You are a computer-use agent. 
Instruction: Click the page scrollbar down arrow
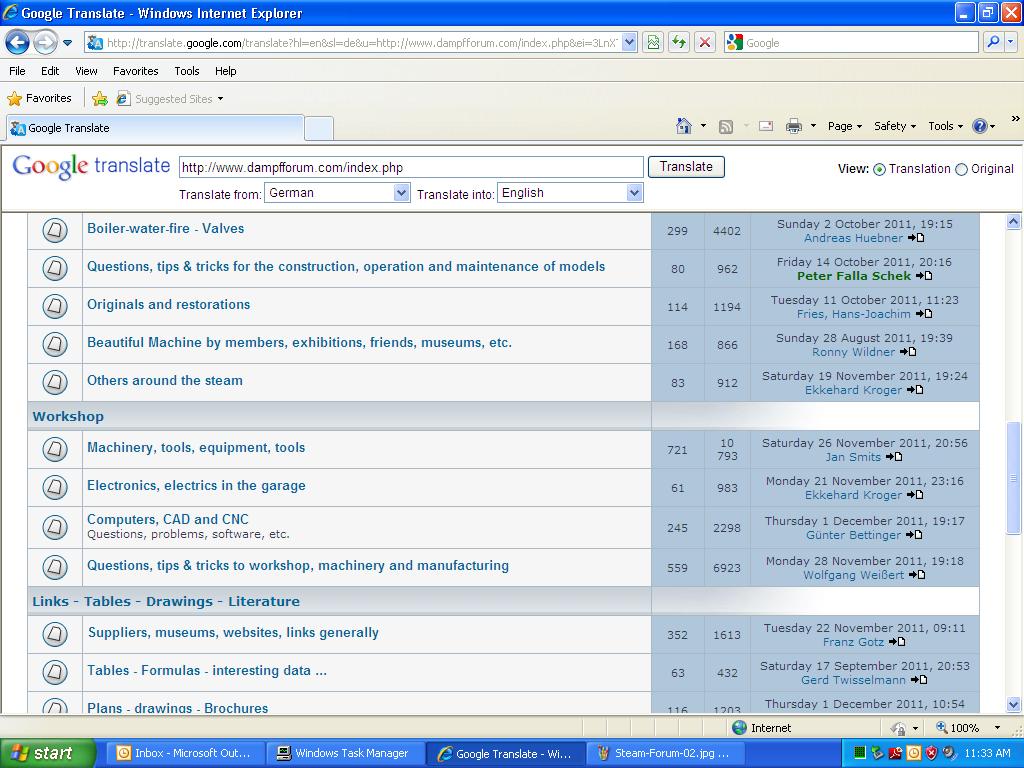click(1014, 704)
